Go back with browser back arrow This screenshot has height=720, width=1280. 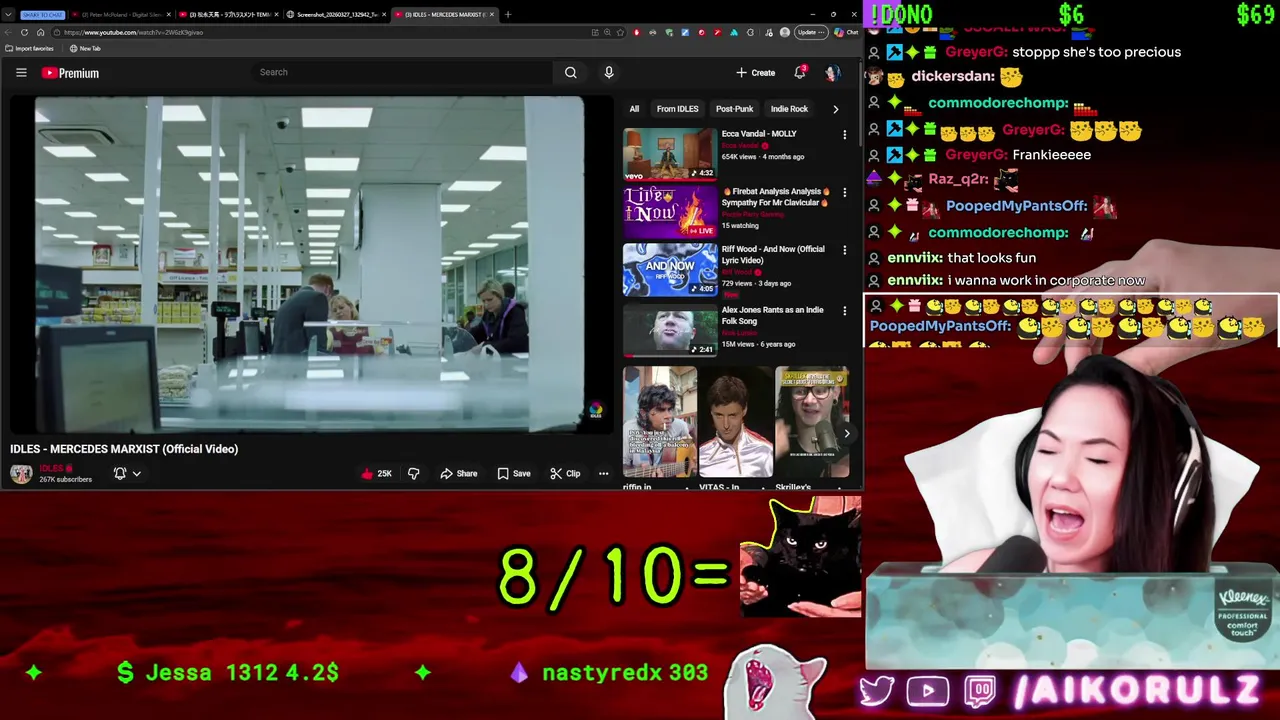tap(10, 32)
